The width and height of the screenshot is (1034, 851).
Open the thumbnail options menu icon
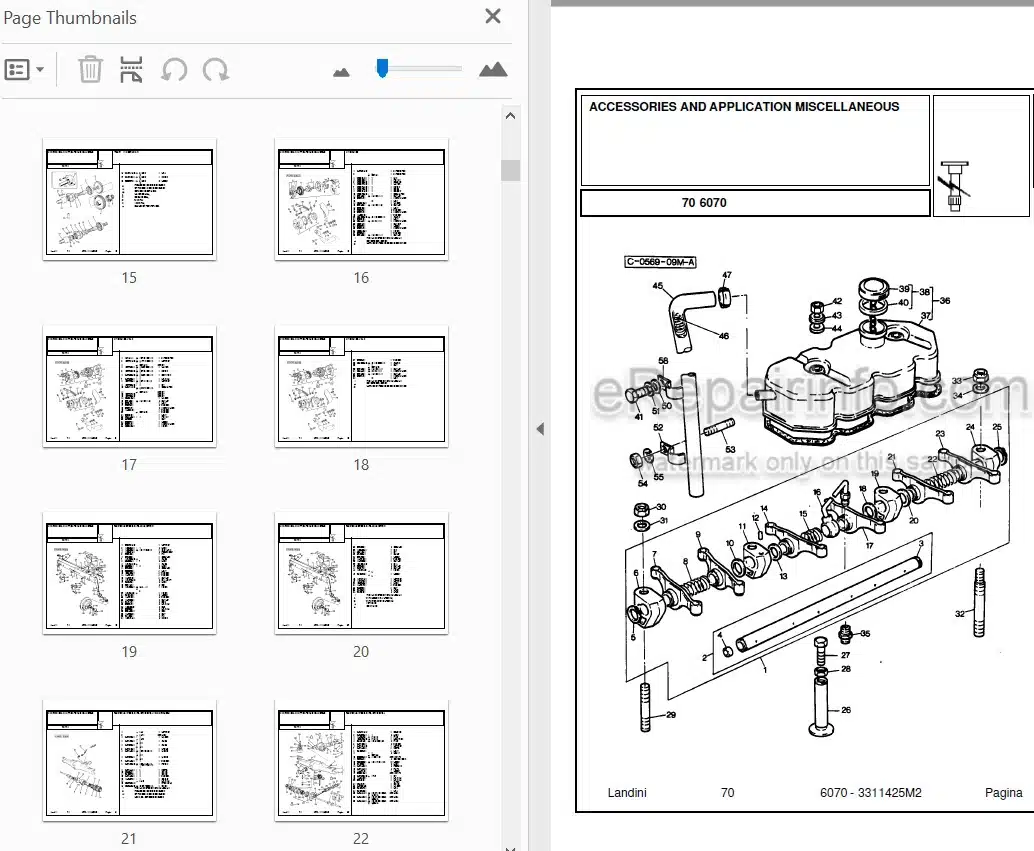click(x=17, y=69)
